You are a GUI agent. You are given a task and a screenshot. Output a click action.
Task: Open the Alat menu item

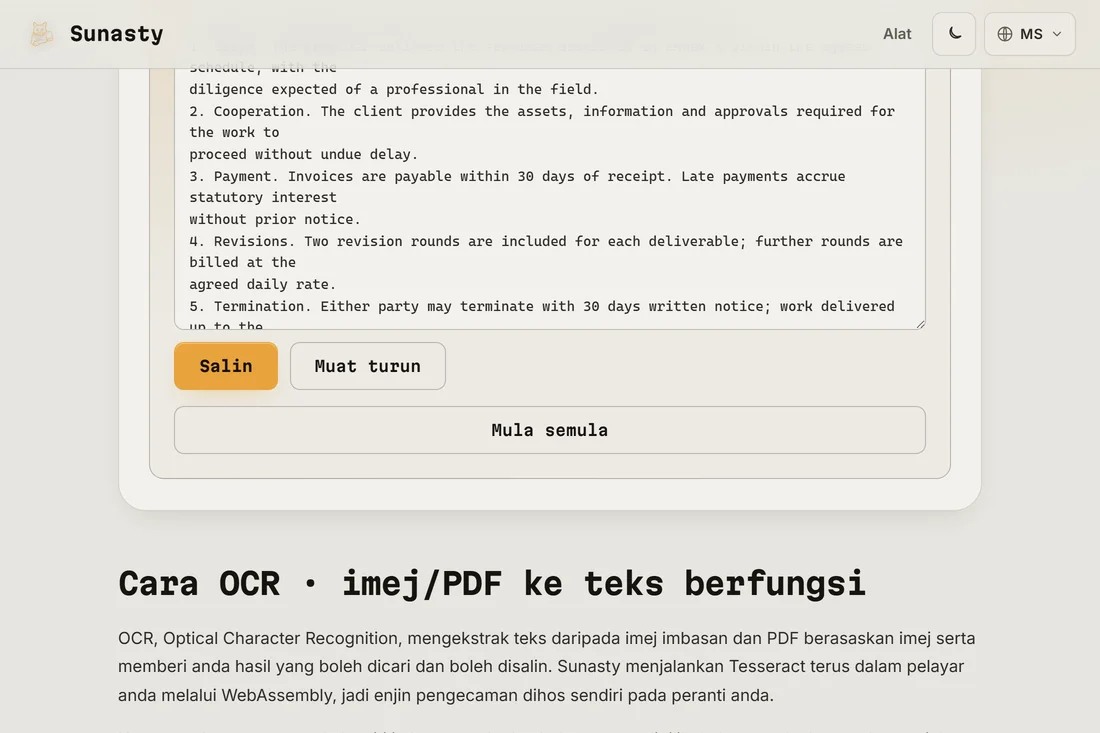click(x=897, y=34)
